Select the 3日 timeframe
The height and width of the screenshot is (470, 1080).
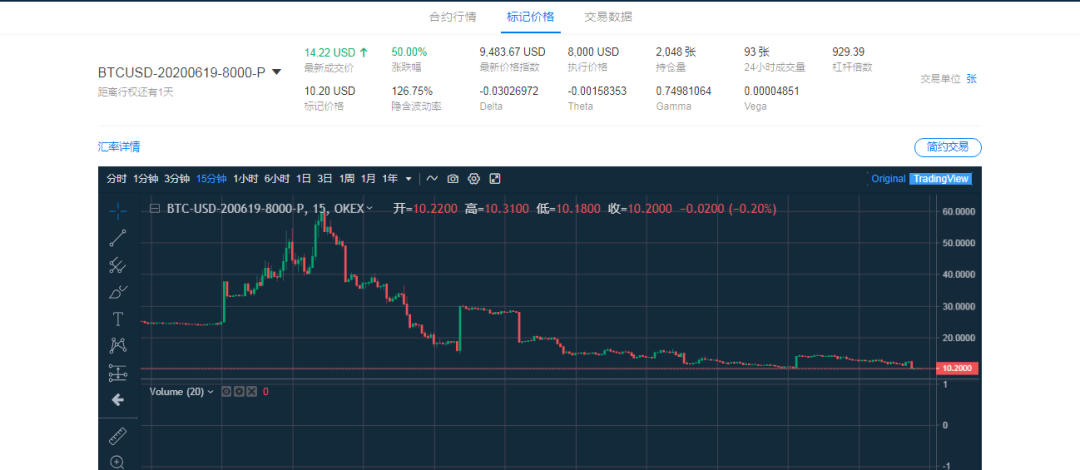point(325,178)
